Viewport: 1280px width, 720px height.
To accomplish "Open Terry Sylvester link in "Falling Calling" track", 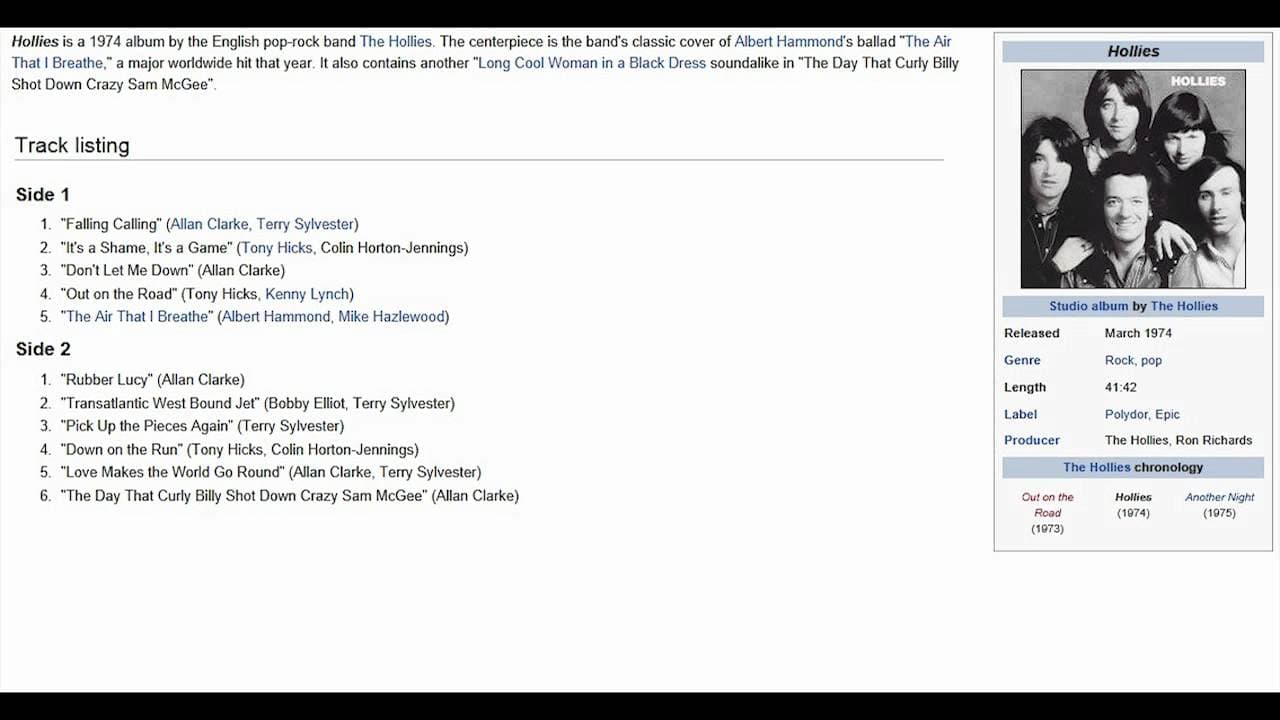I will tap(305, 224).
